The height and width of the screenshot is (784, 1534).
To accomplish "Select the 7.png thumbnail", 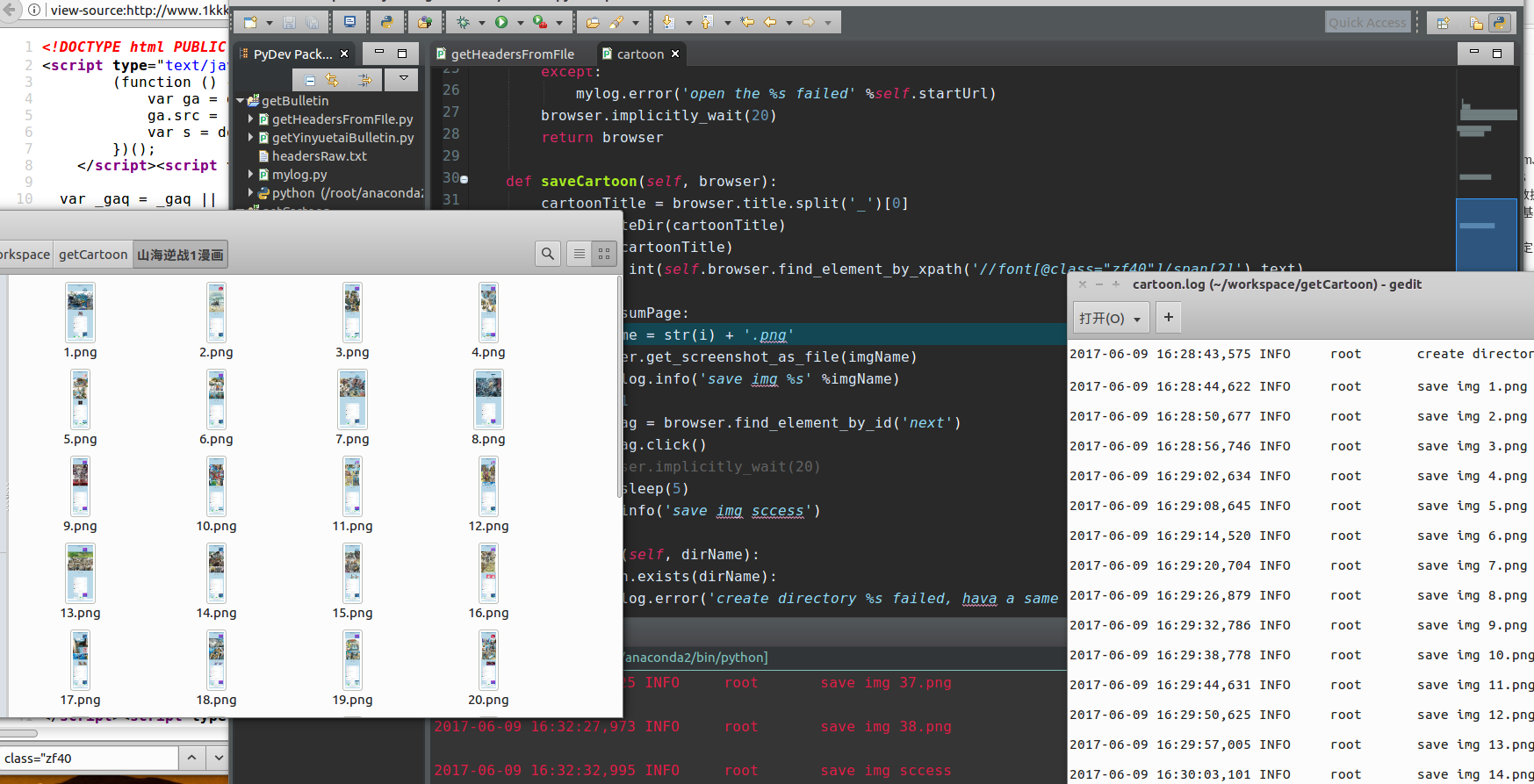I will [x=352, y=400].
